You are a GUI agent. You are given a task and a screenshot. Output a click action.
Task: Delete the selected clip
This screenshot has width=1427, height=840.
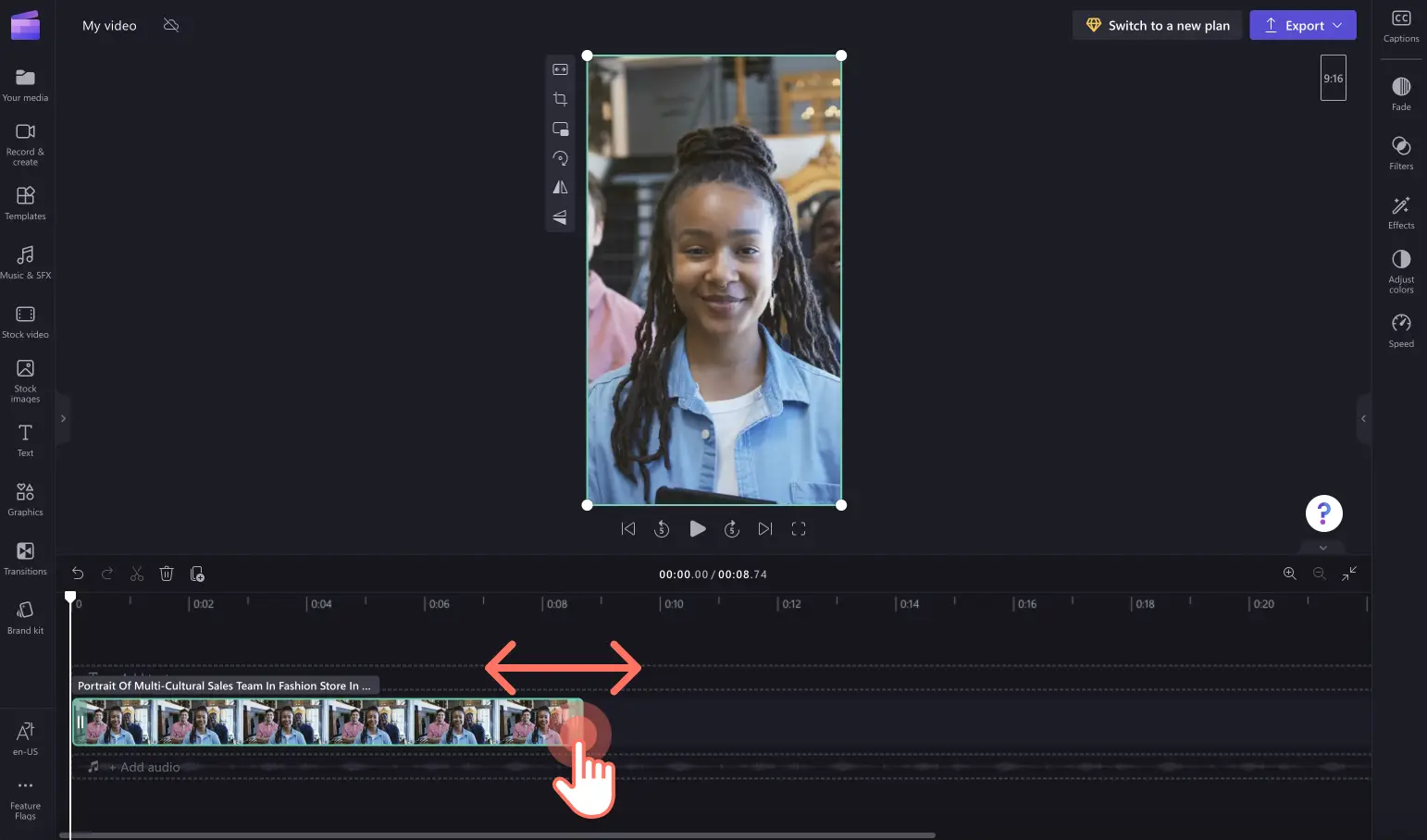[x=167, y=574]
